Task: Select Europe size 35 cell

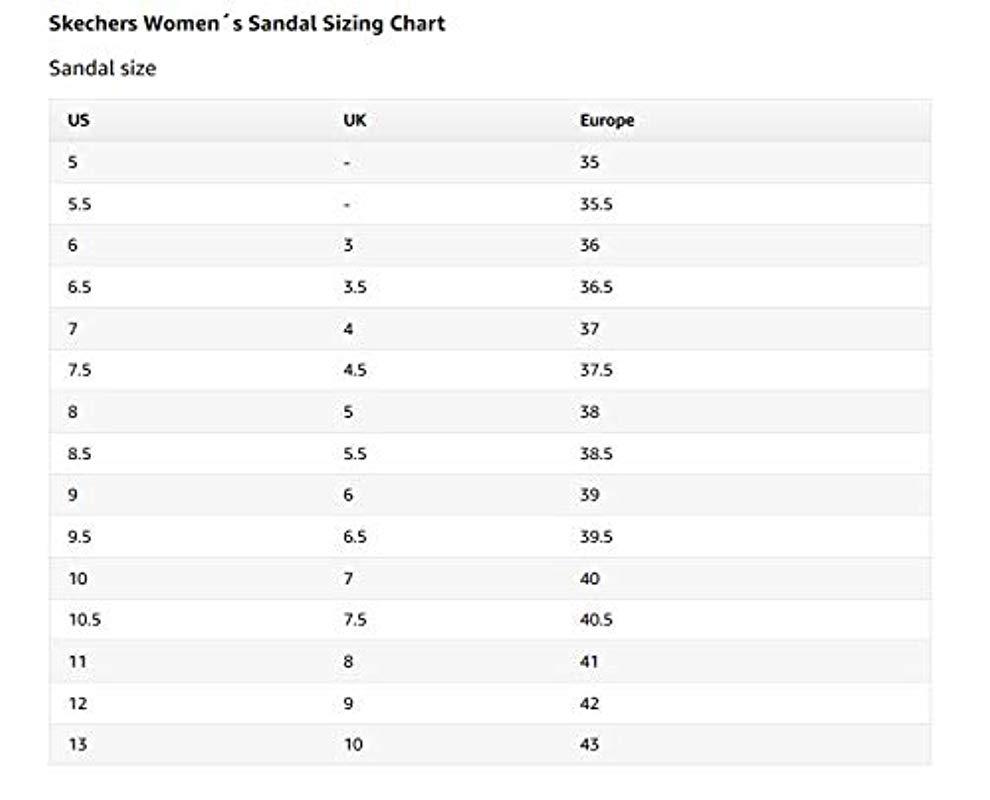Action: [589, 162]
